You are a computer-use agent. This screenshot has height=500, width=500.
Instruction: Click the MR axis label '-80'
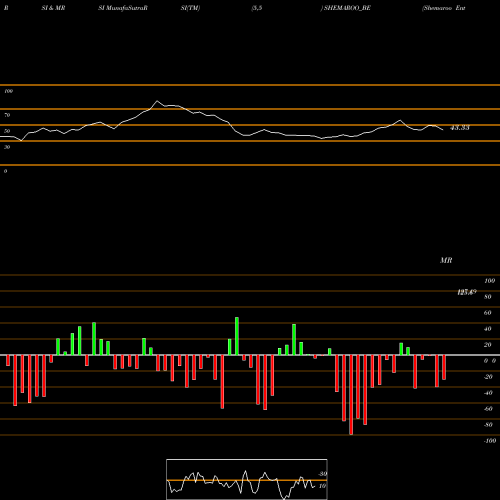pos(488,425)
